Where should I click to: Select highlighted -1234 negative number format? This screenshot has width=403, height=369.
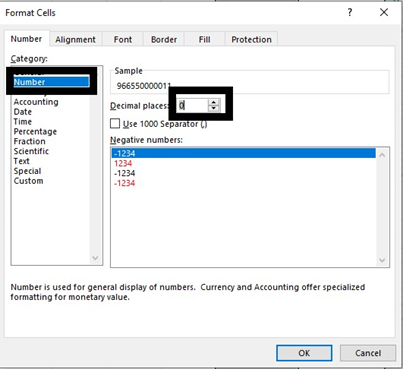click(x=244, y=153)
